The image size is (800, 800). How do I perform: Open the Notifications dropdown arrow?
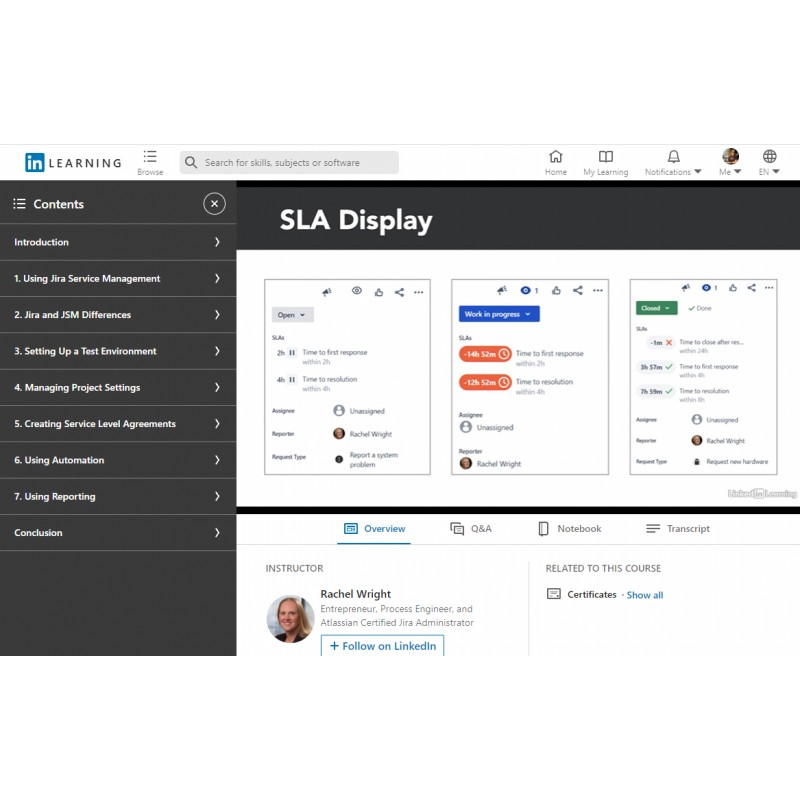tap(698, 171)
